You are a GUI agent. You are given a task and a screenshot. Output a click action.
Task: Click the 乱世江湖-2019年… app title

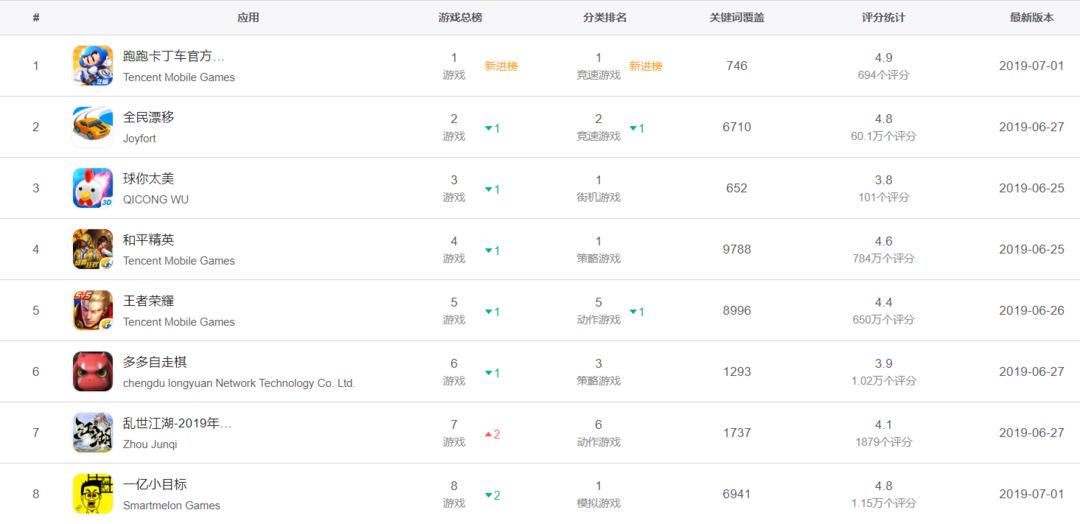(177, 423)
